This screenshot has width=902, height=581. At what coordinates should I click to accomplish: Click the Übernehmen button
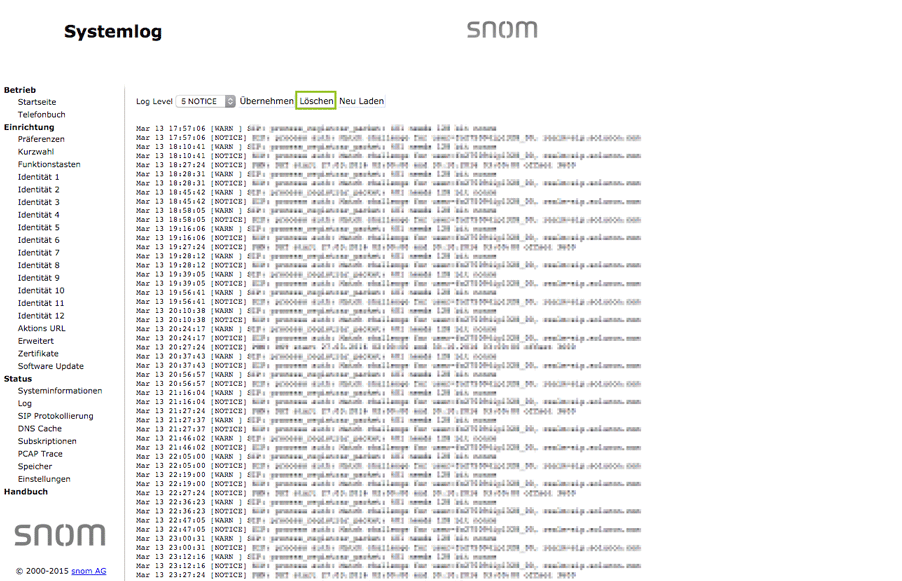pos(266,102)
